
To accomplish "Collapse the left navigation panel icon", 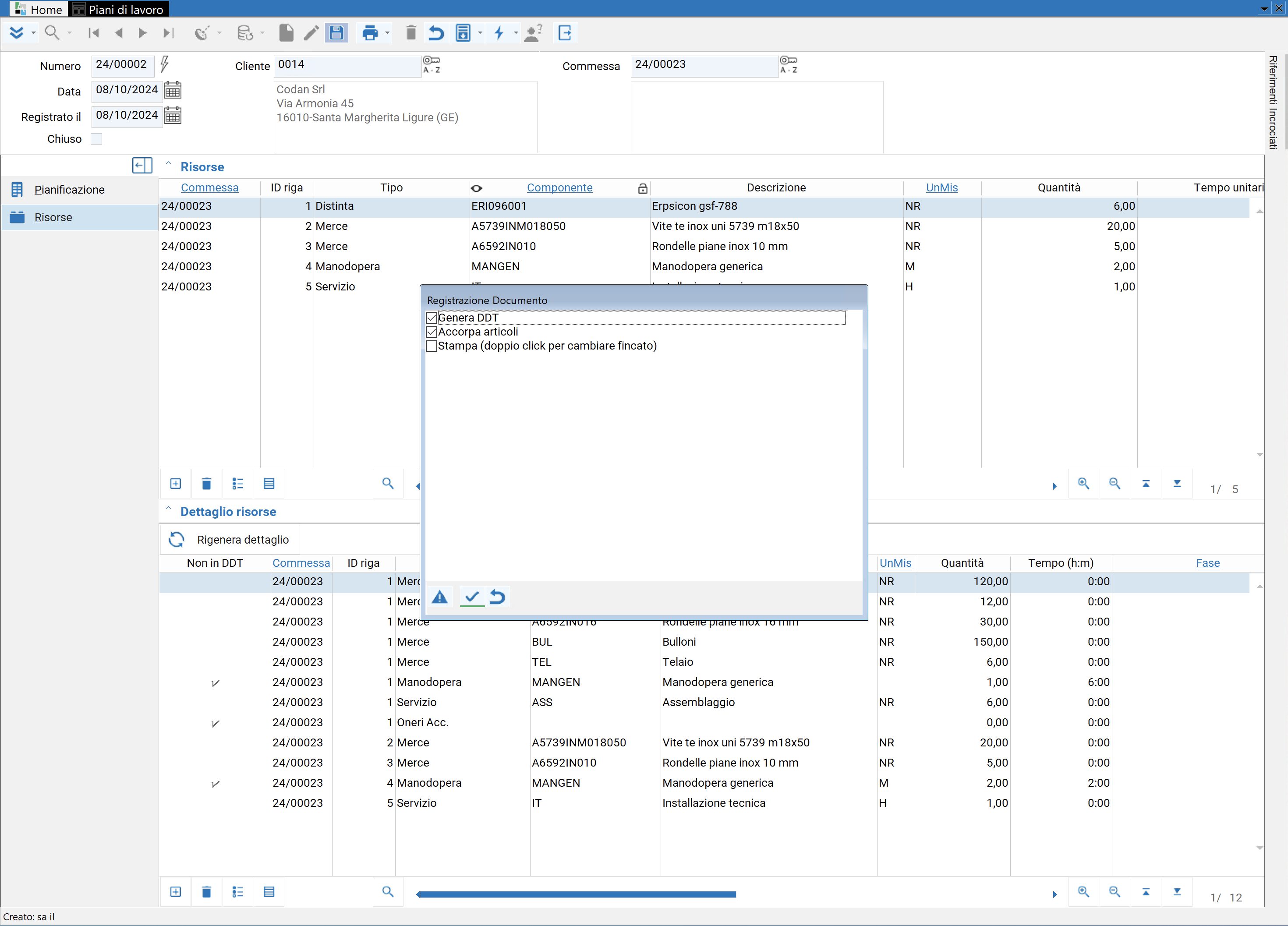I will pyautogui.click(x=142, y=165).
